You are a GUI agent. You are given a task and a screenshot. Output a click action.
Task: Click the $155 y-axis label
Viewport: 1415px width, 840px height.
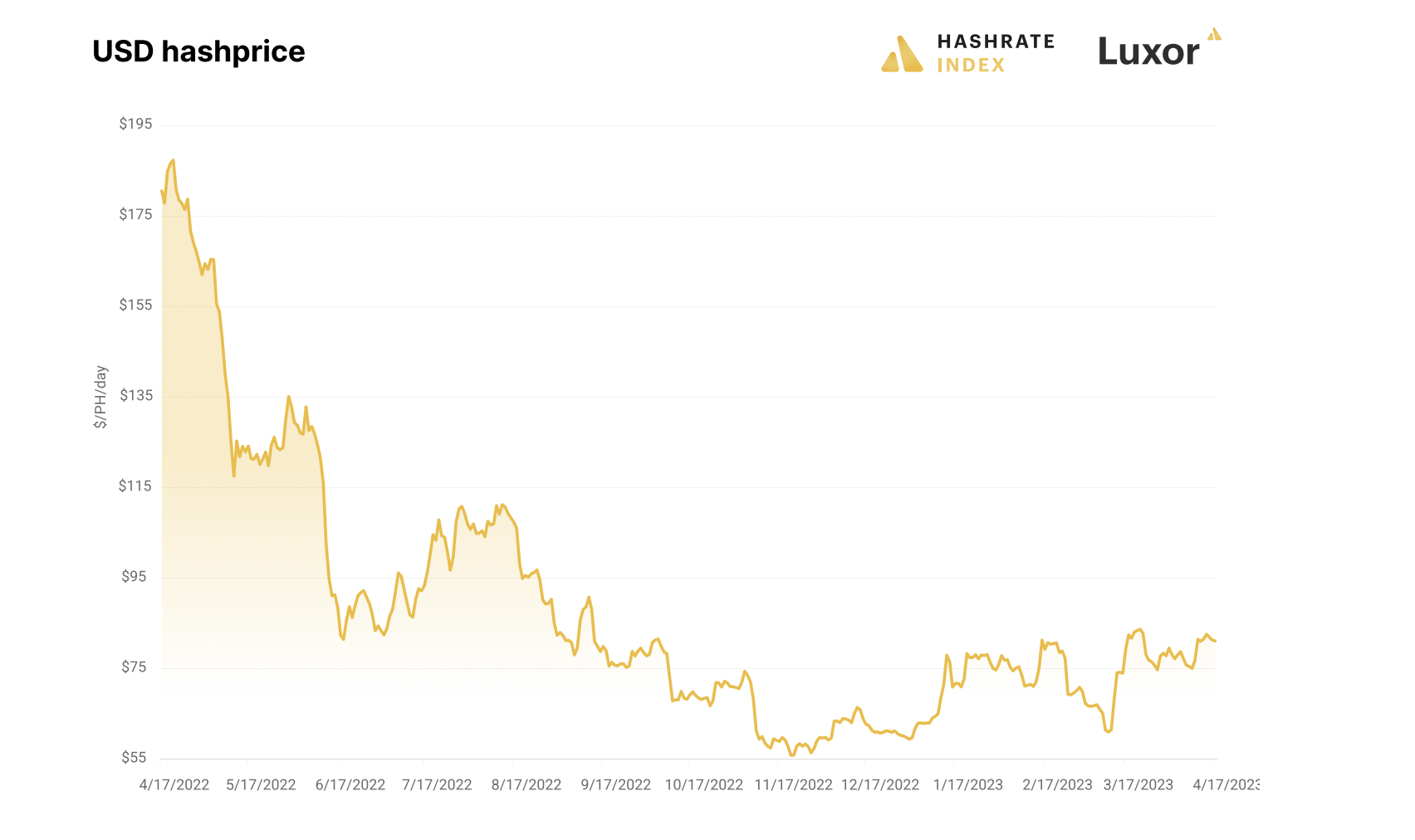click(135, 305)
